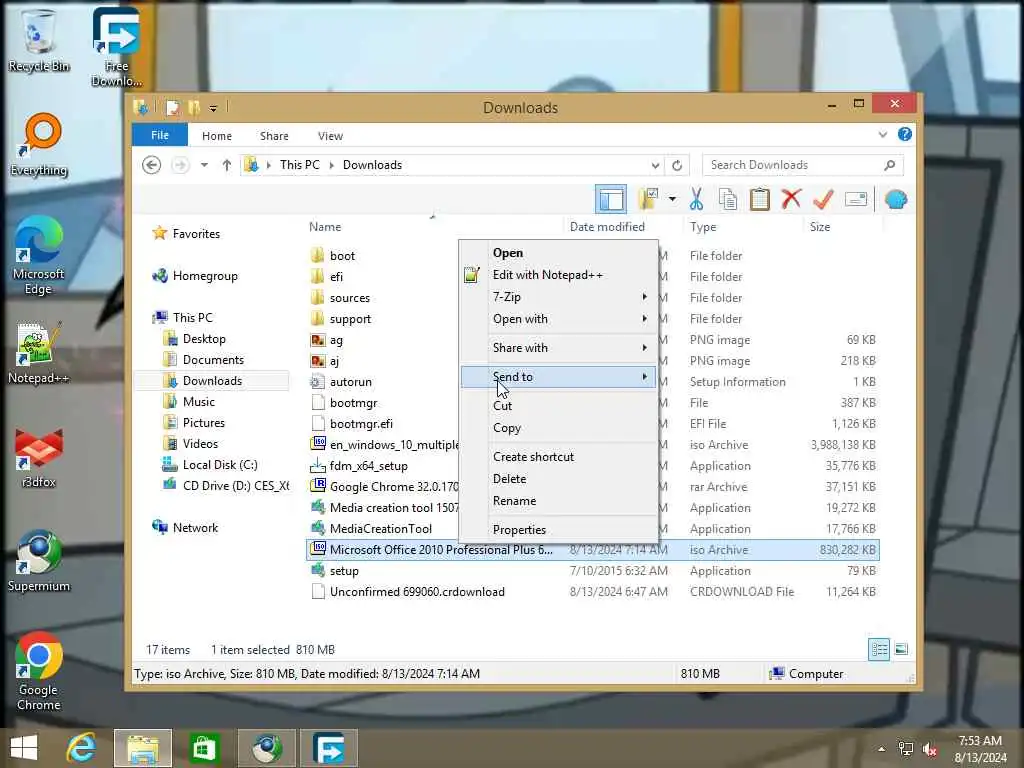Choose Cut in the context menu
This screenshot has width=1024, height=768.
558,406
